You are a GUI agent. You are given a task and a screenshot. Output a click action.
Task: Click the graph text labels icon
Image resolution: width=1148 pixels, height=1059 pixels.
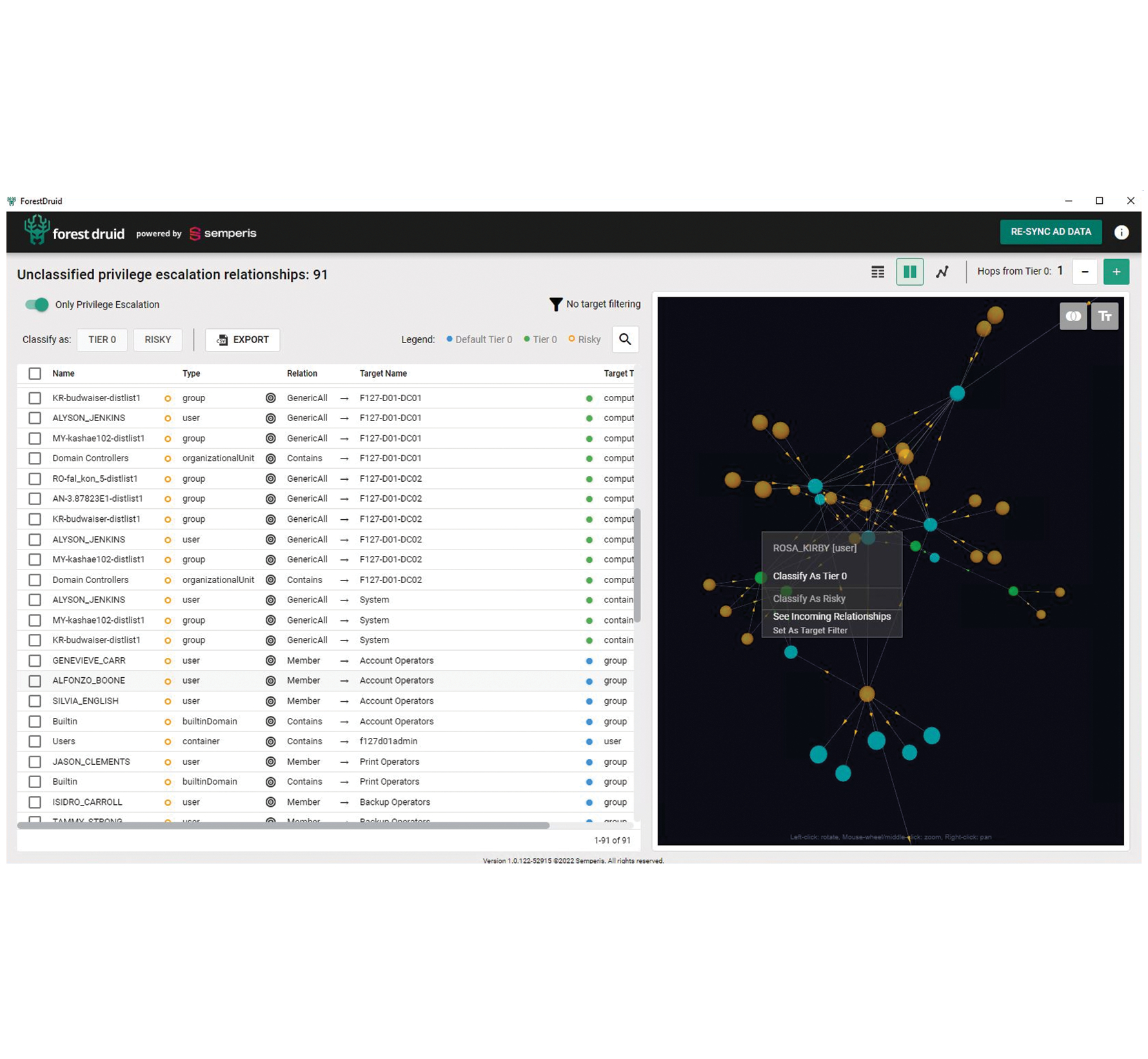coord(1105,316)
